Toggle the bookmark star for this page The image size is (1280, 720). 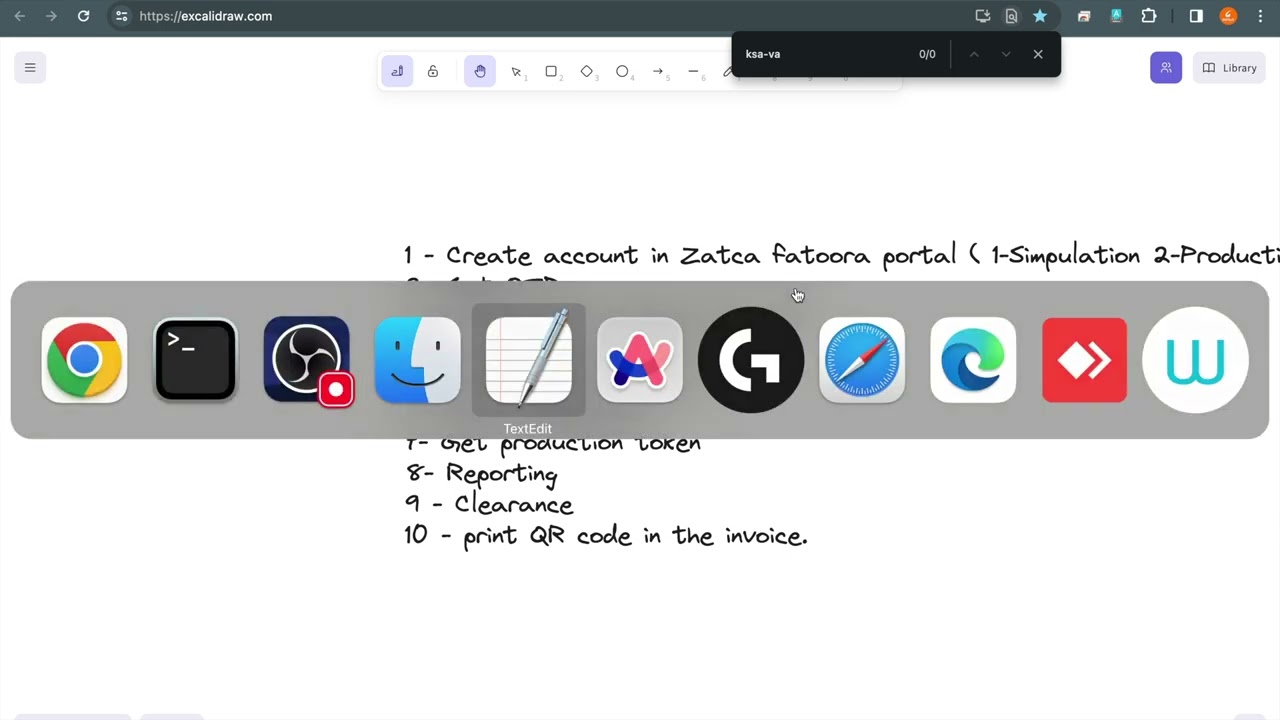(x=1040, y=16)
